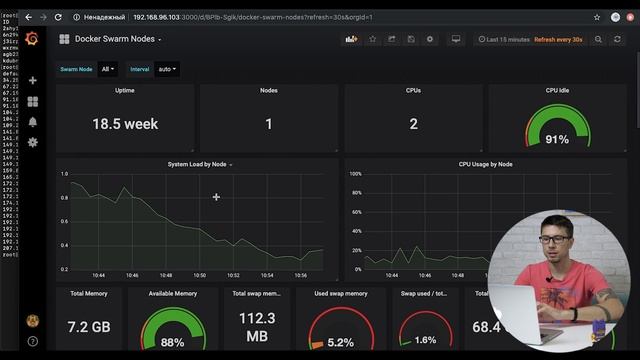Click the Total Memory panel title
Image resolution: width=640 pixels, height=360 pixels.
pos(89,293)
